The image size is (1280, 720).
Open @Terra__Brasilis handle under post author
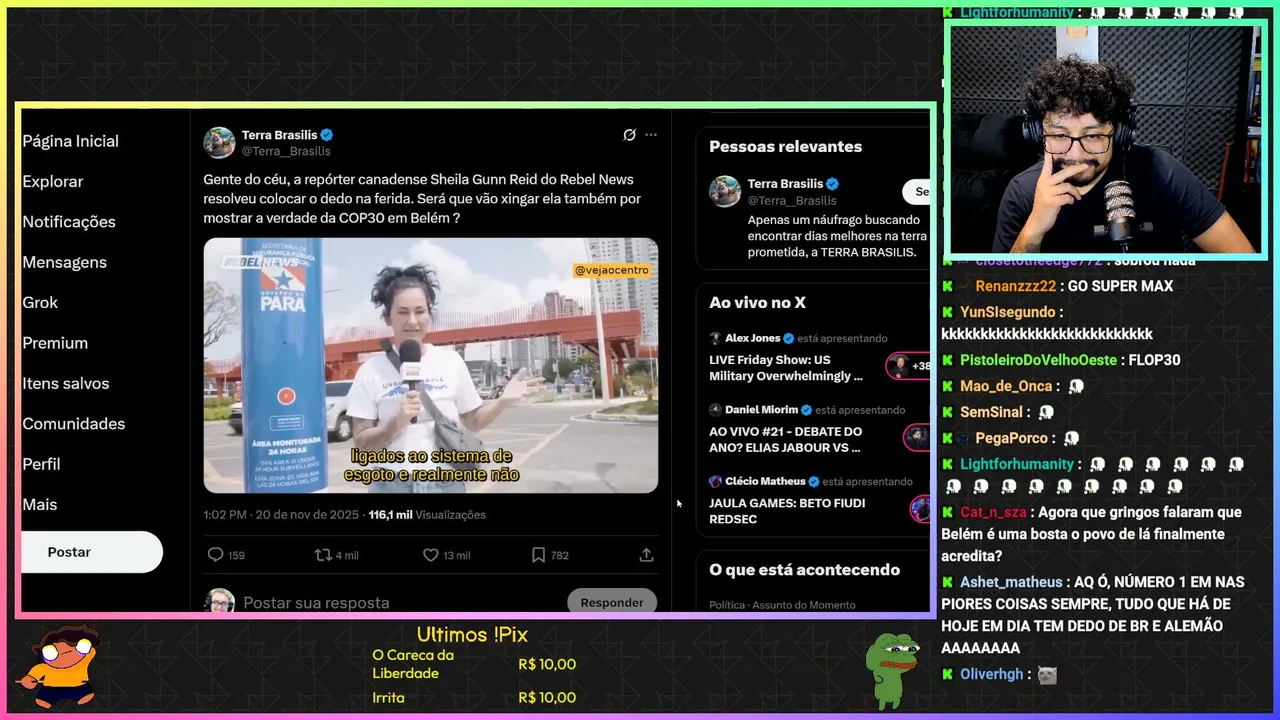(x=286, y=151)
